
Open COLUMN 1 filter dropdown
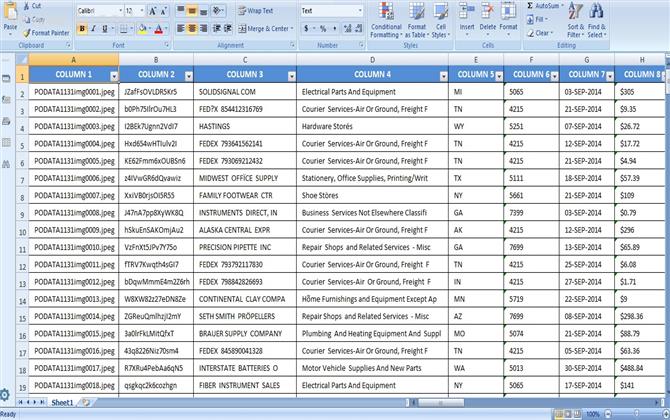[x=114, y=76]
